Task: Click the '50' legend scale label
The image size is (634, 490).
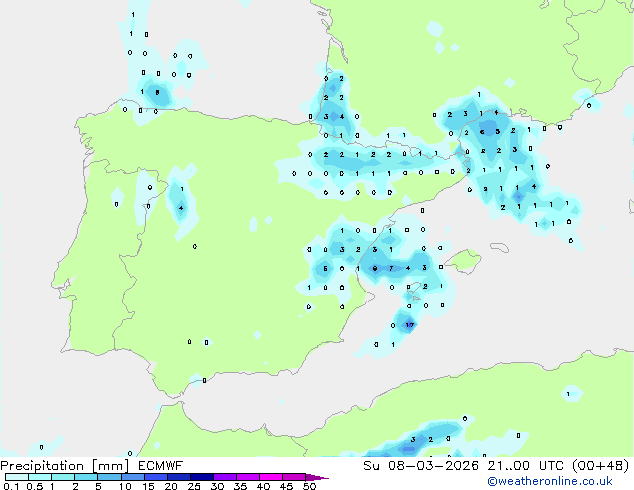Action: click(x=309, y=486)
